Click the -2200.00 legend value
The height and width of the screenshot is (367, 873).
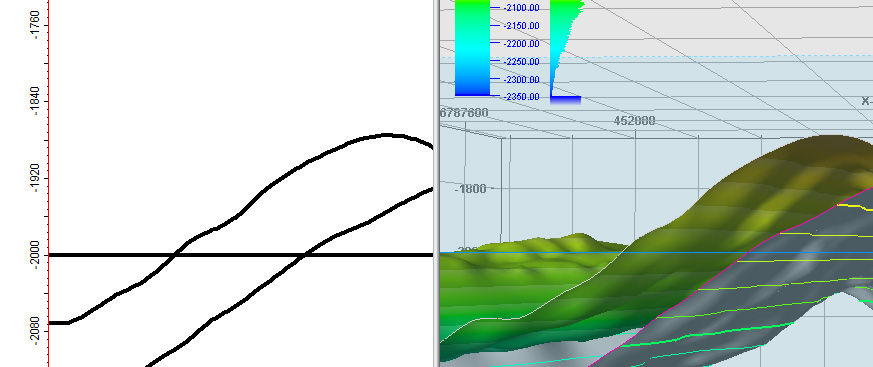521,43
